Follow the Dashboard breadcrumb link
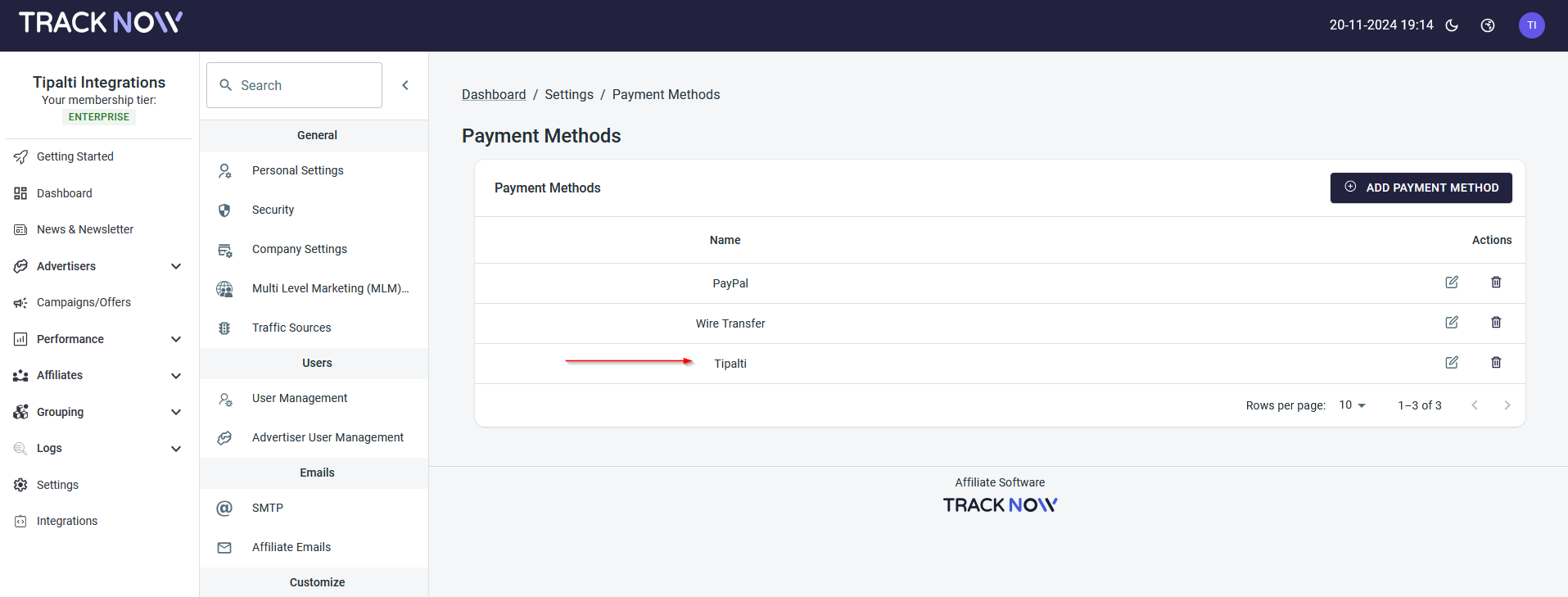 [494, 95]
